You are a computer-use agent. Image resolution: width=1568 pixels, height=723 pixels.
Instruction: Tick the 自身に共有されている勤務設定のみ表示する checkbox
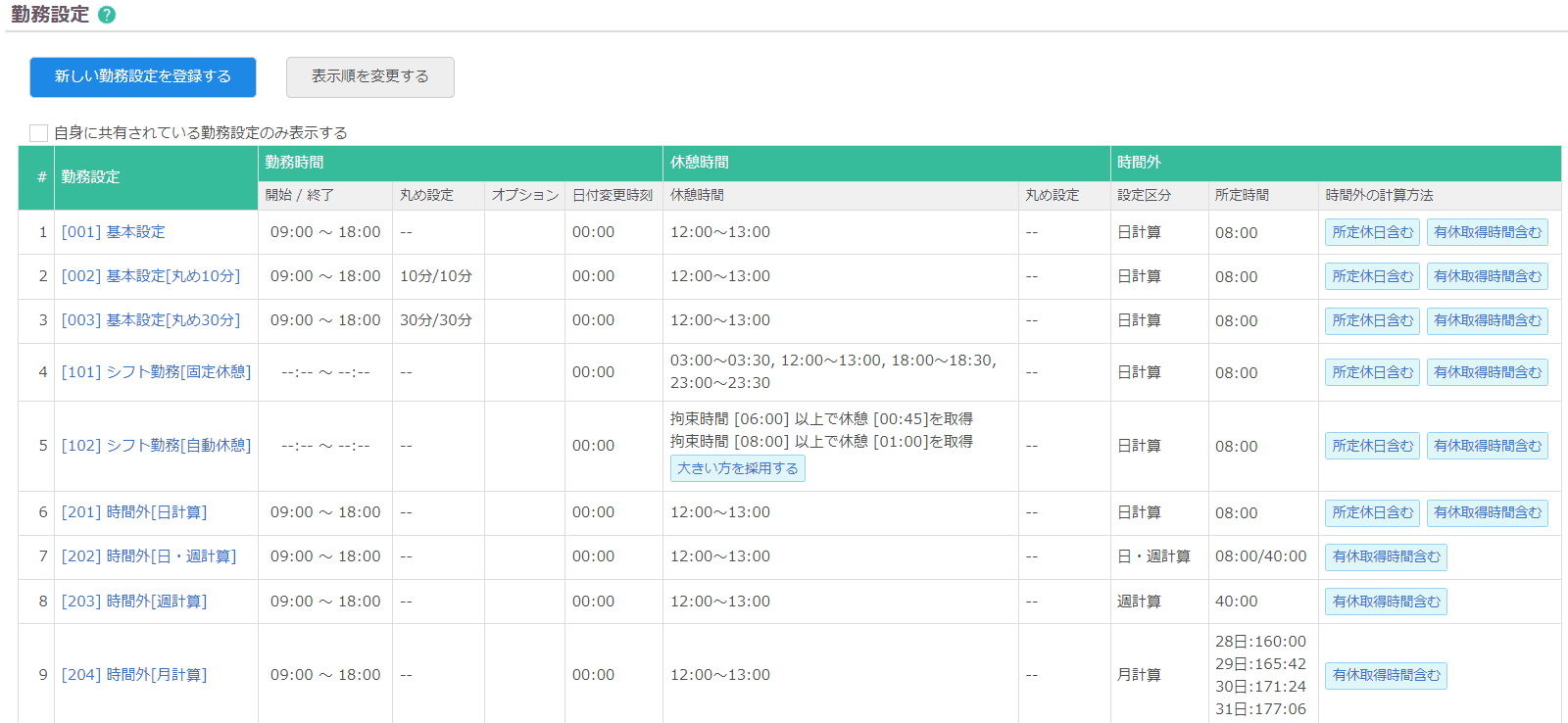39,133
